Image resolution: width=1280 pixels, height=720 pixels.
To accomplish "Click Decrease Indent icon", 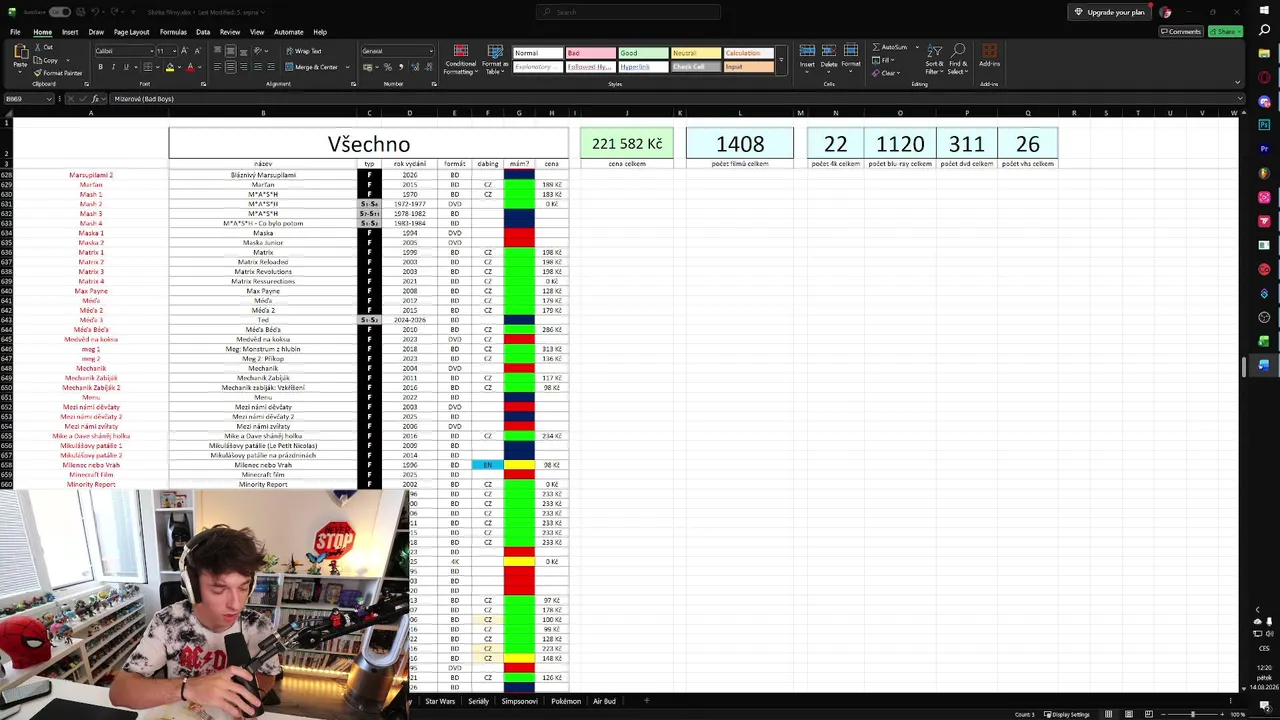I will [259, 67].
